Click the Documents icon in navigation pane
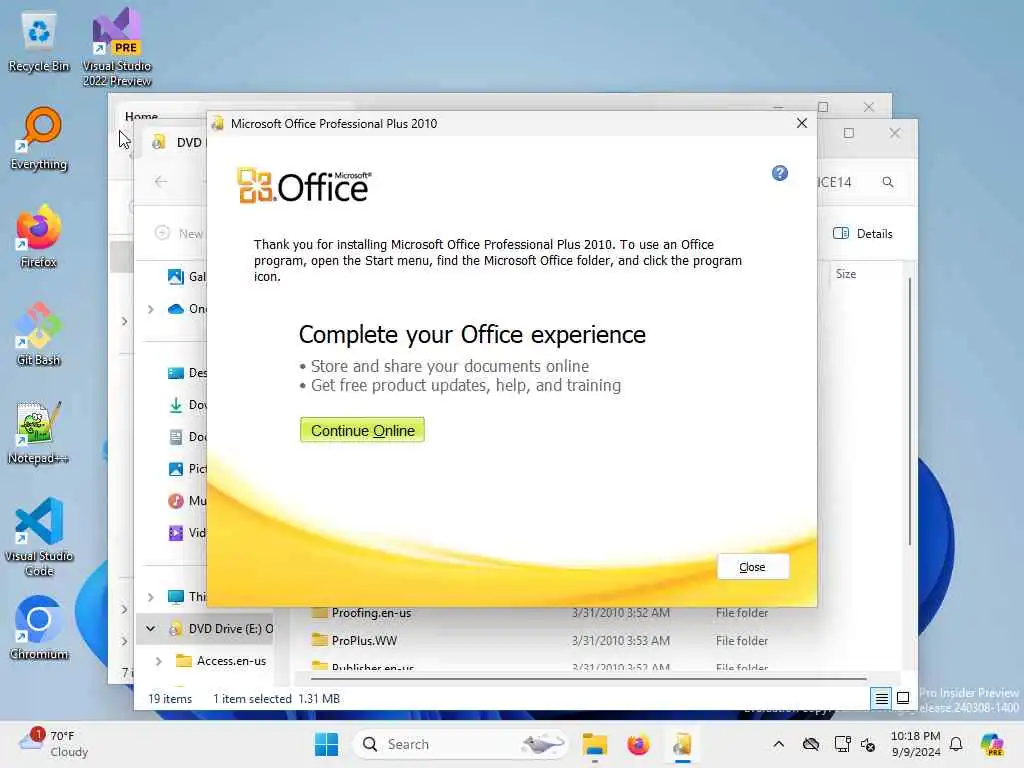Image resolution: width=1024 pixels, height=768 pixels. pos(176,437)
